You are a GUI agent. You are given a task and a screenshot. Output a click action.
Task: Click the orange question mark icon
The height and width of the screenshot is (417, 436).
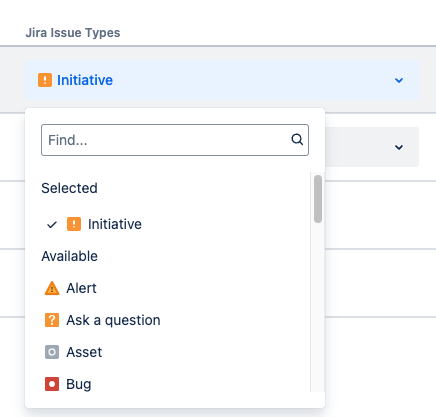click(x=52, y=320)
